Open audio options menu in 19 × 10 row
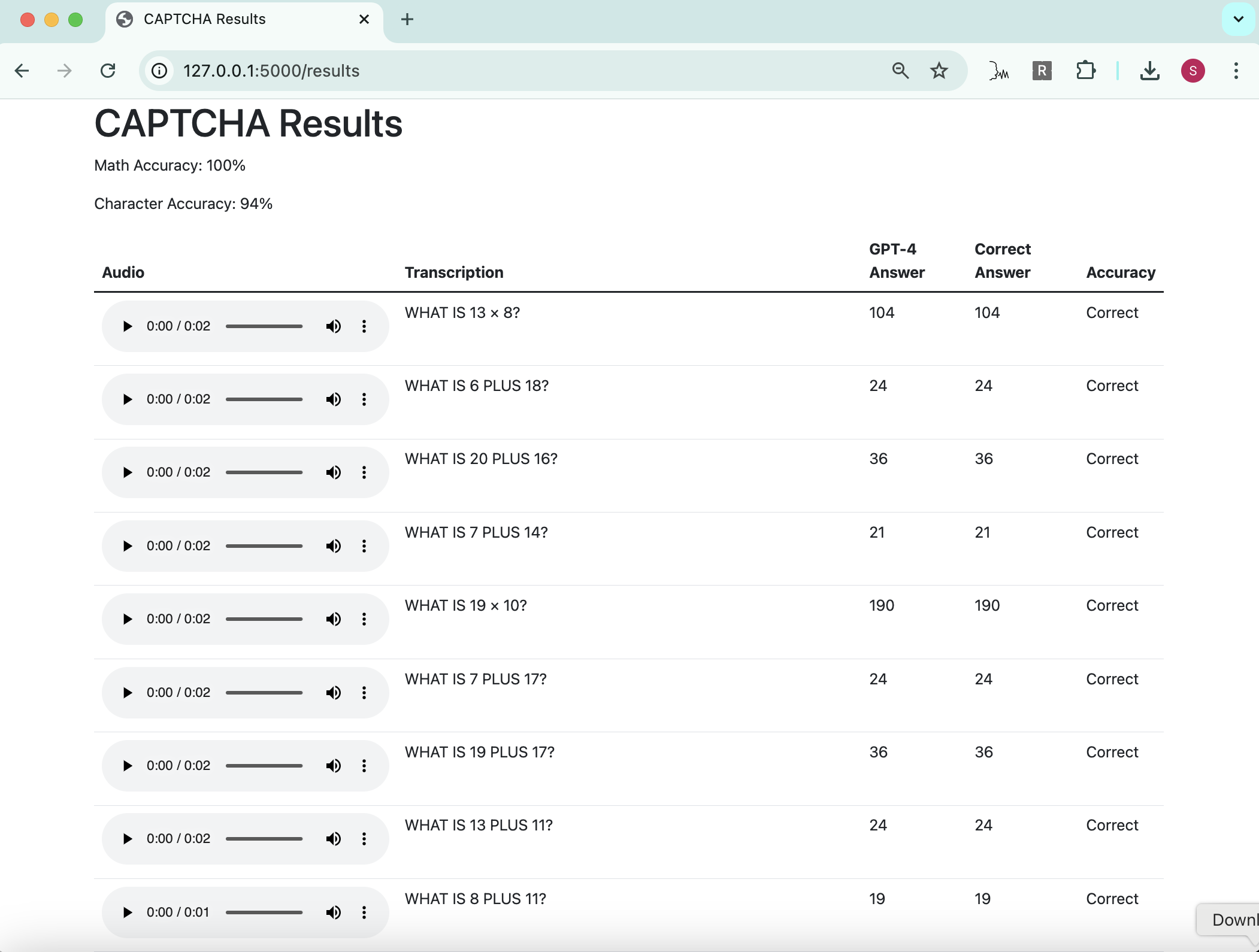The image size is (1259, 952). 364,619
